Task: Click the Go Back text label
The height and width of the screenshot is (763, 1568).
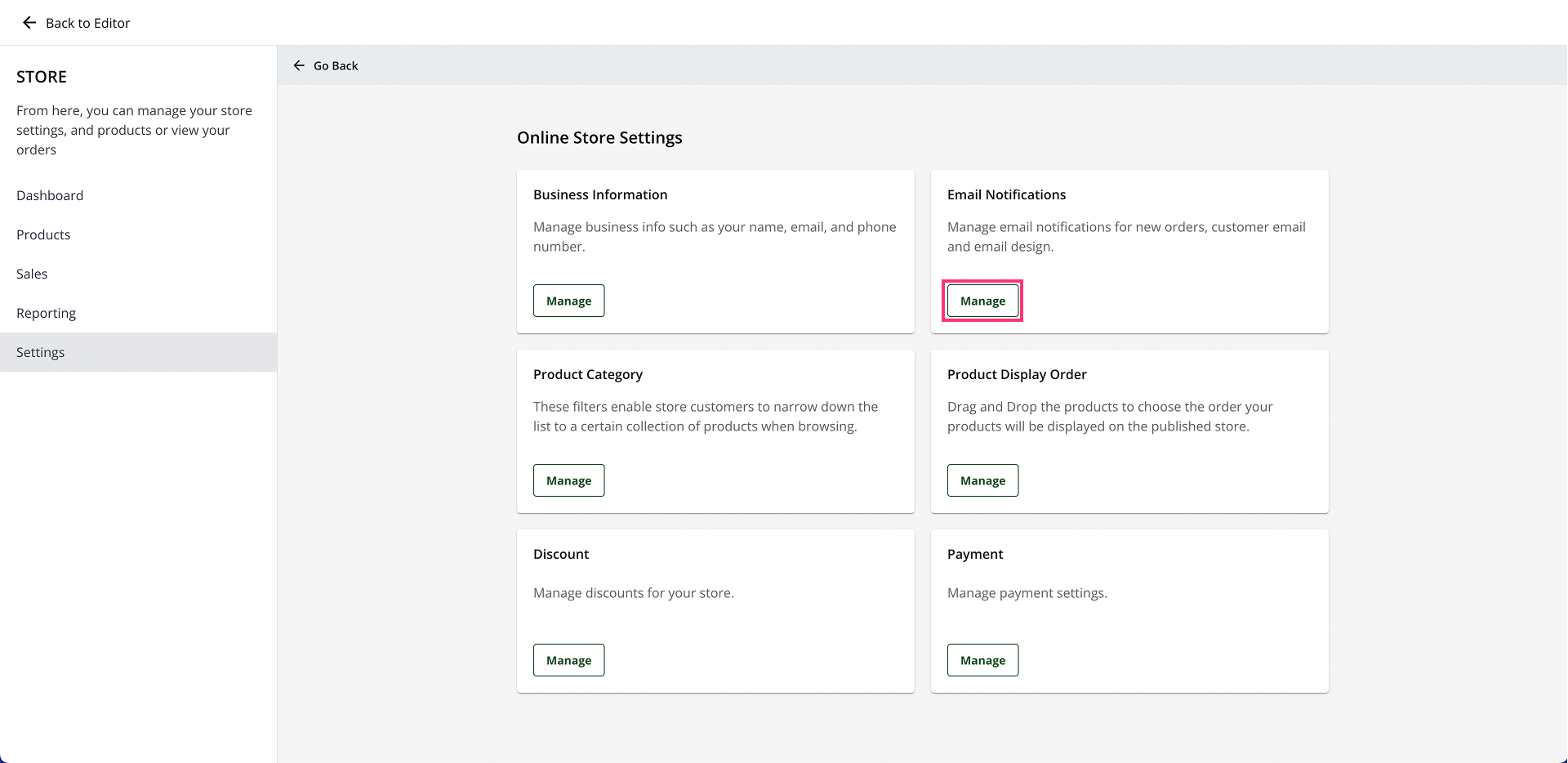Action: click(336, 65)
